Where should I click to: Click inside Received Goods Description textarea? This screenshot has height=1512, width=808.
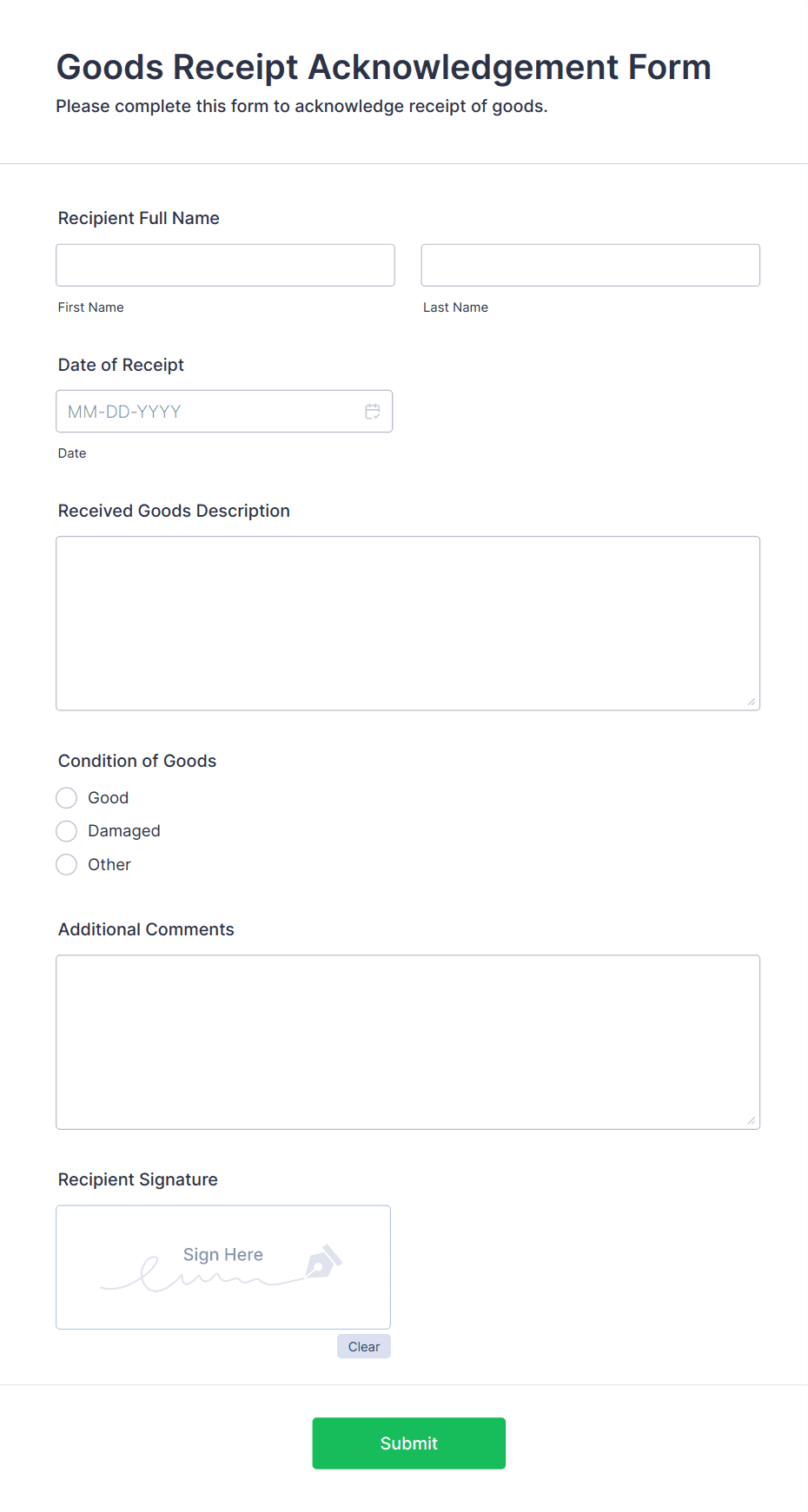[407, 623]
